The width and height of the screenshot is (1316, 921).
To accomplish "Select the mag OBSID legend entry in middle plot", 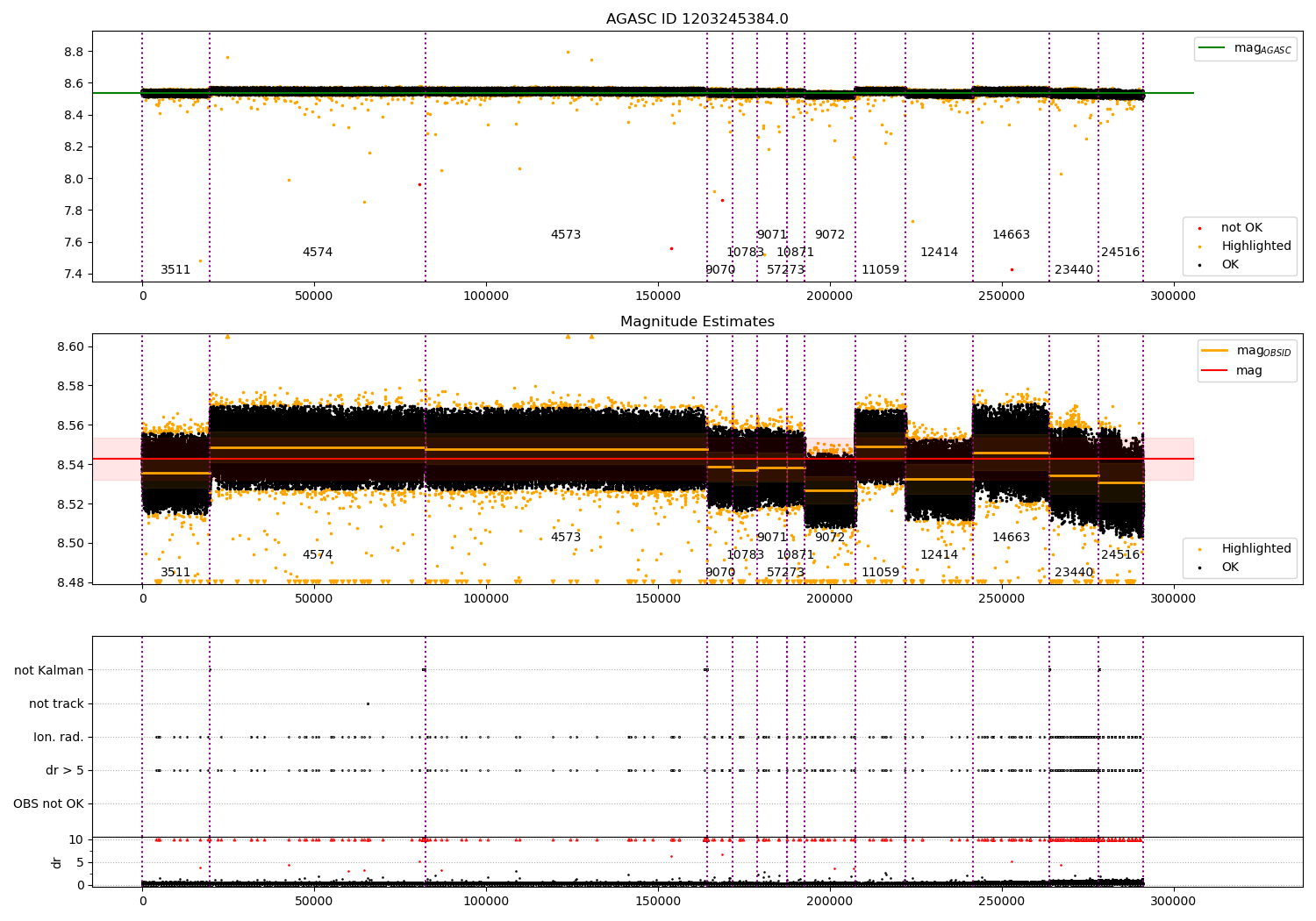I will [1248, 351].
